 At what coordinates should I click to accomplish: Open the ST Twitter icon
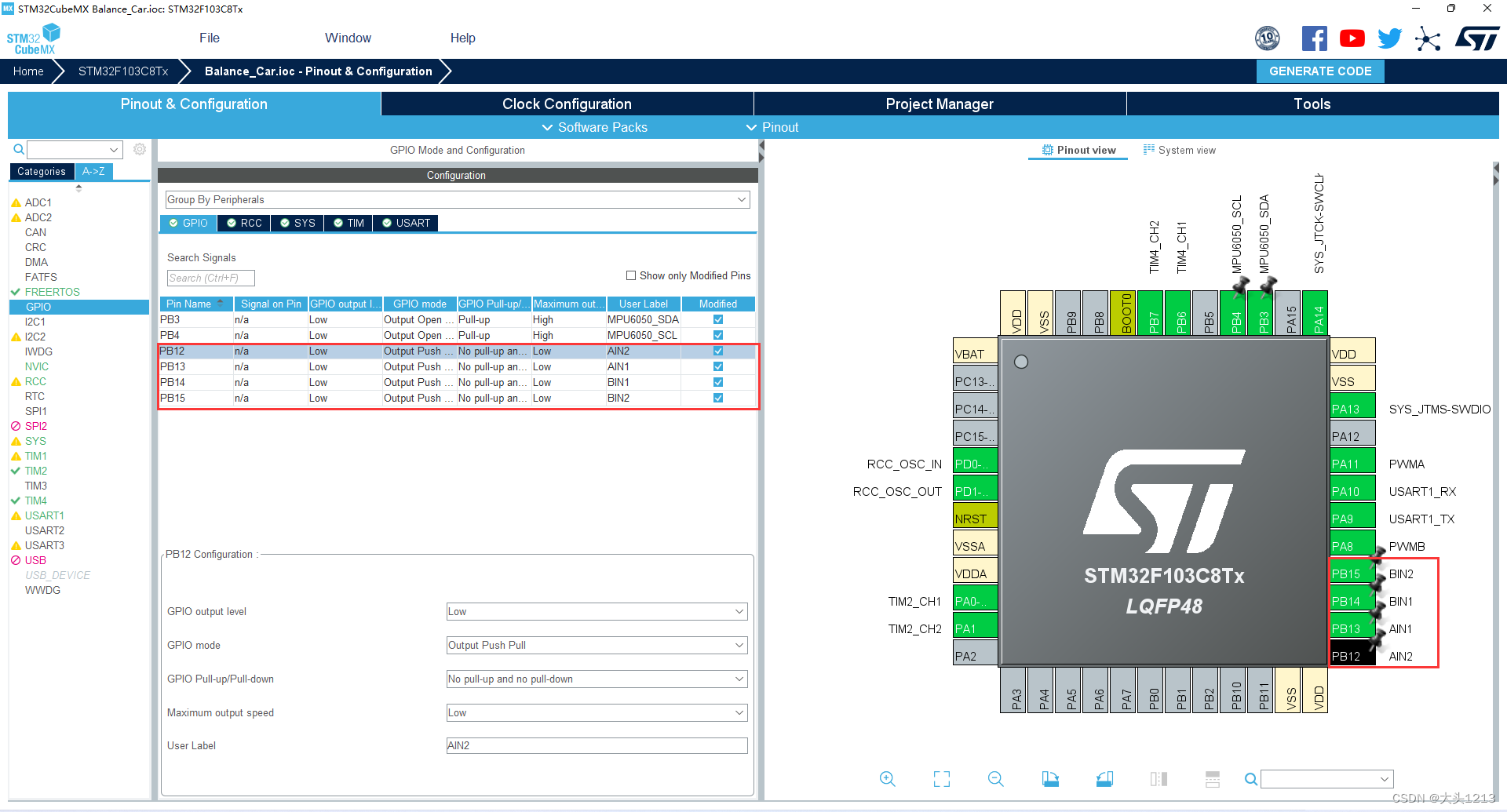coord(1390,38)
